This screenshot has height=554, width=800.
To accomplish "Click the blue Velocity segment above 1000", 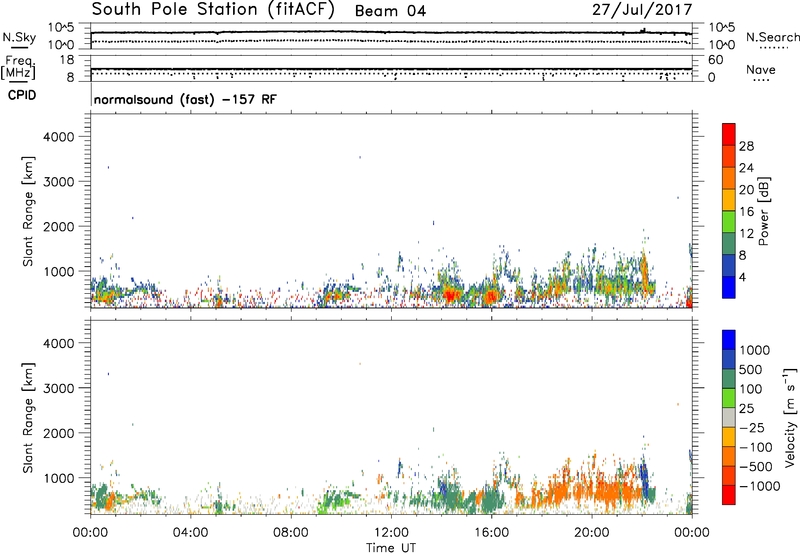I will [729, 340].
